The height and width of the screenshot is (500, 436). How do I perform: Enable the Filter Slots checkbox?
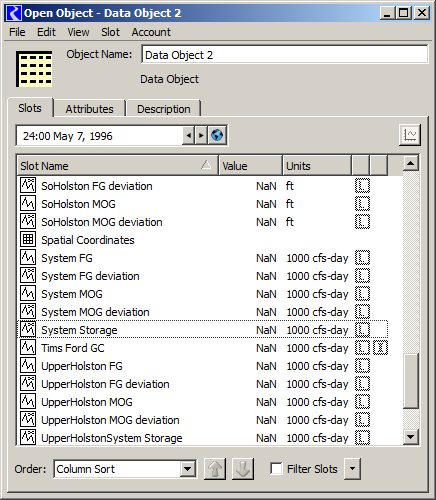[x=276, y=468]
